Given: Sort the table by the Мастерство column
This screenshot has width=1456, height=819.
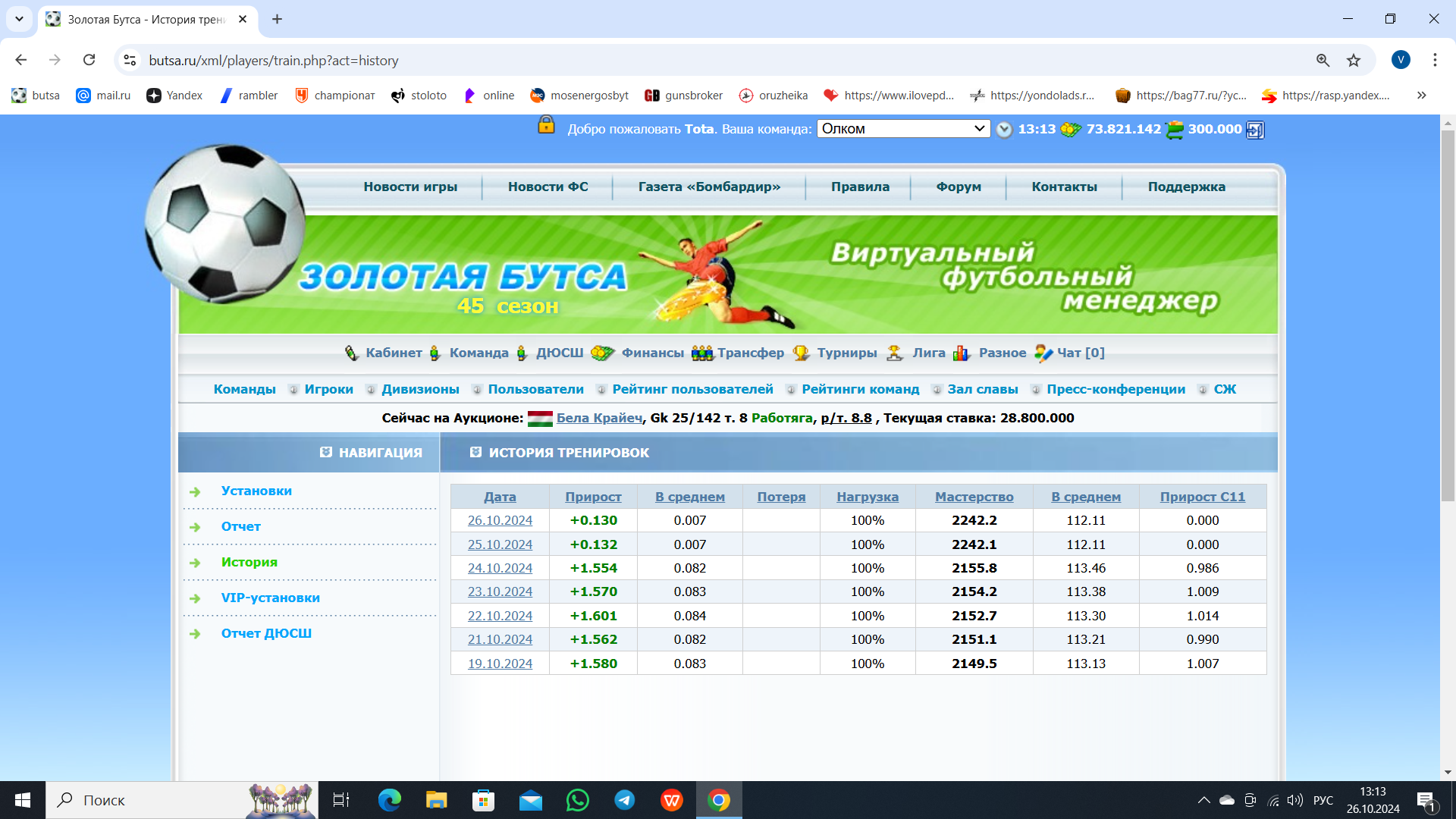Looking at the screenshot, I should [974, 497].
